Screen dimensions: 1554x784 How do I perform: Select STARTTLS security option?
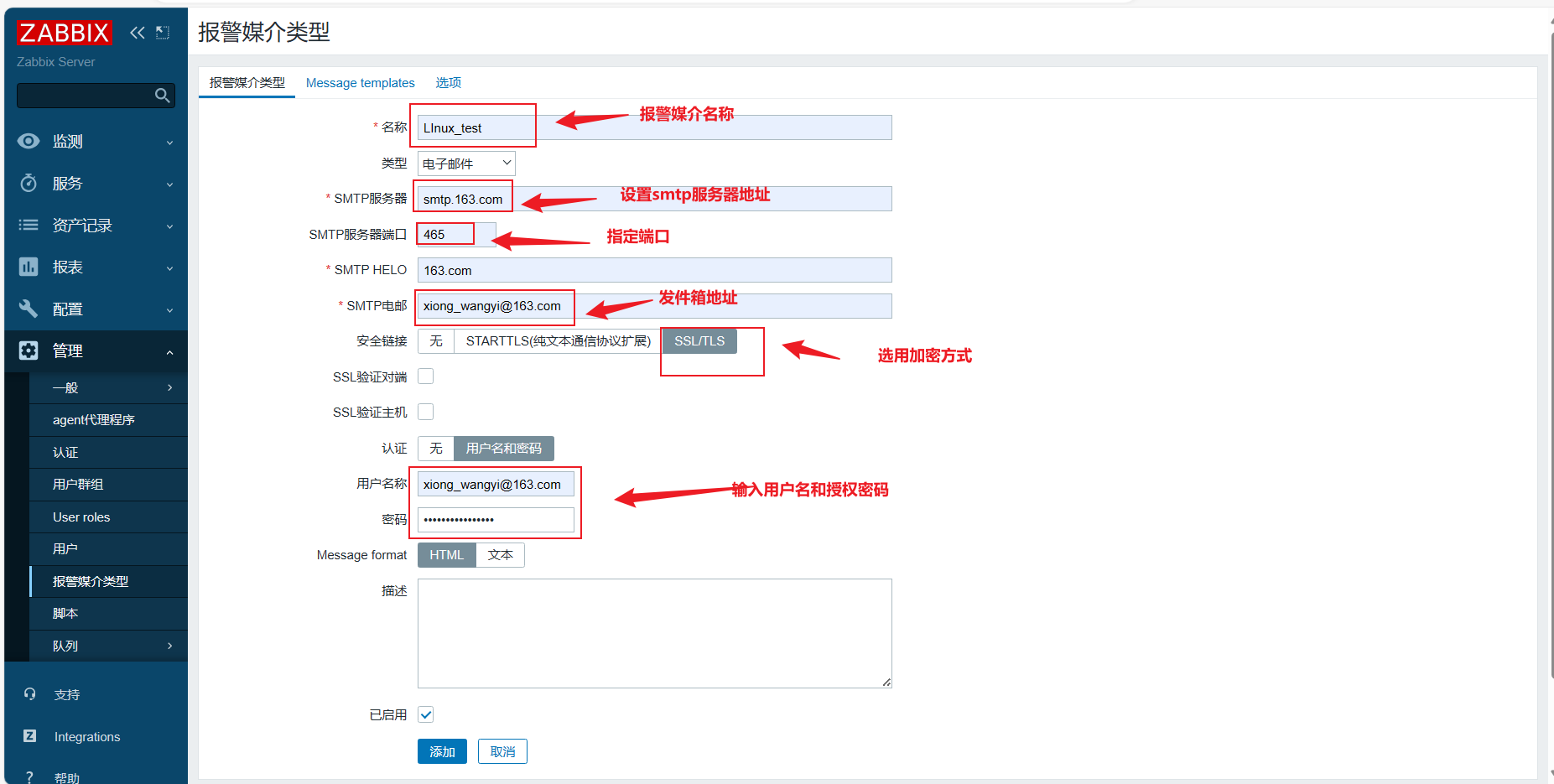[559, 341]
